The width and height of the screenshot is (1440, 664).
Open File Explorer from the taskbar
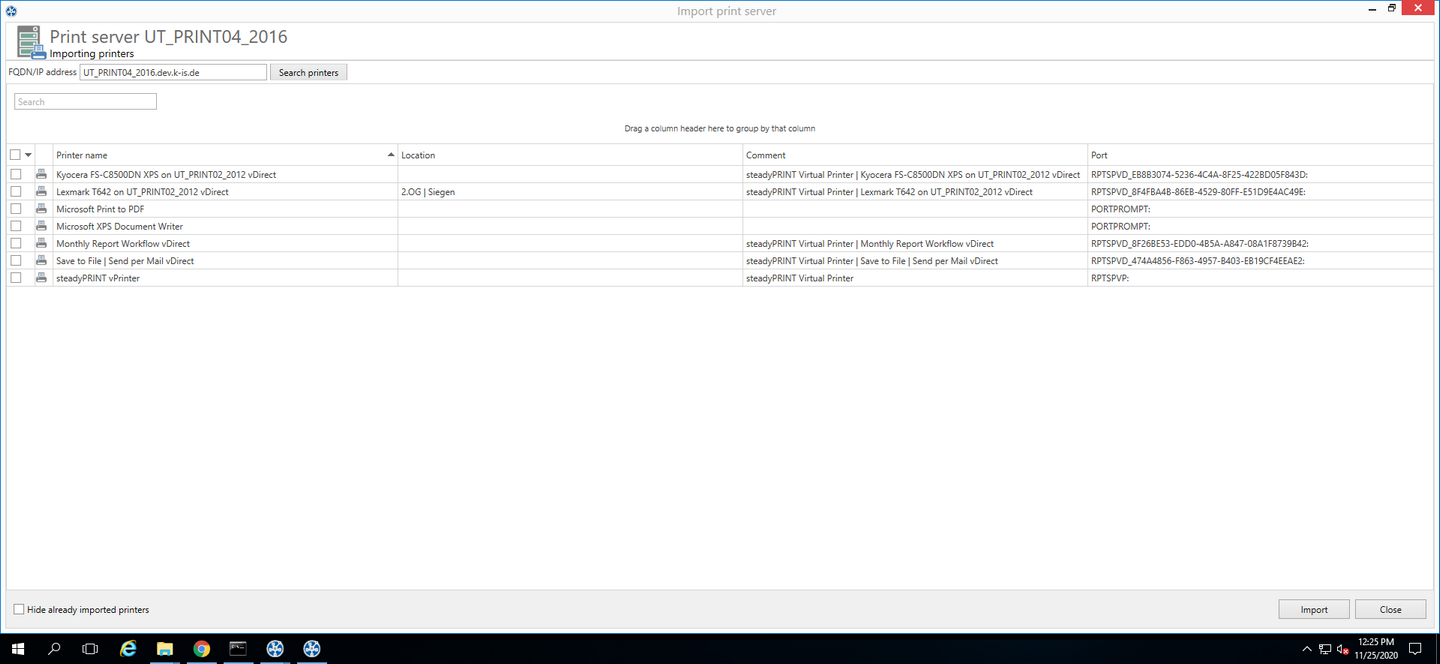(165, 649)
